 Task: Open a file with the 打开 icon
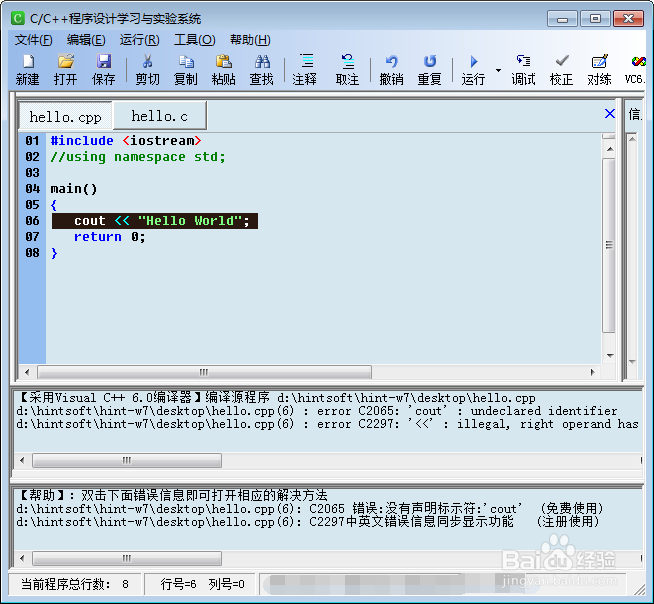coord(65,70)
